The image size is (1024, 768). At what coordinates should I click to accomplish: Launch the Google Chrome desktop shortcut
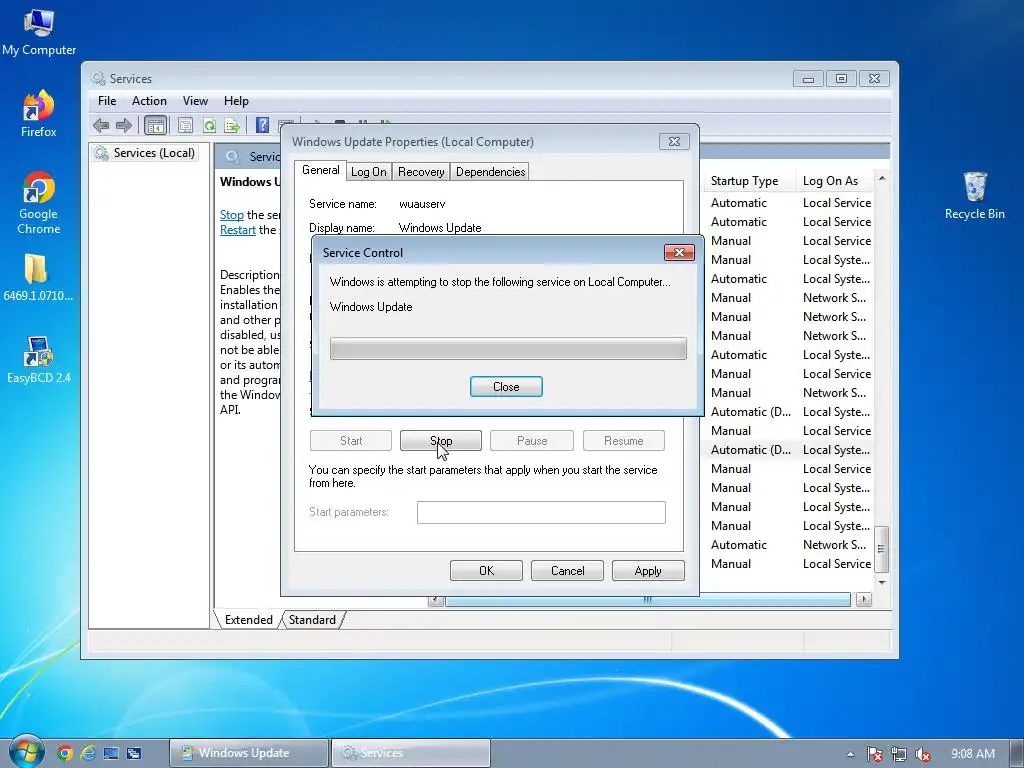(39, 203)
